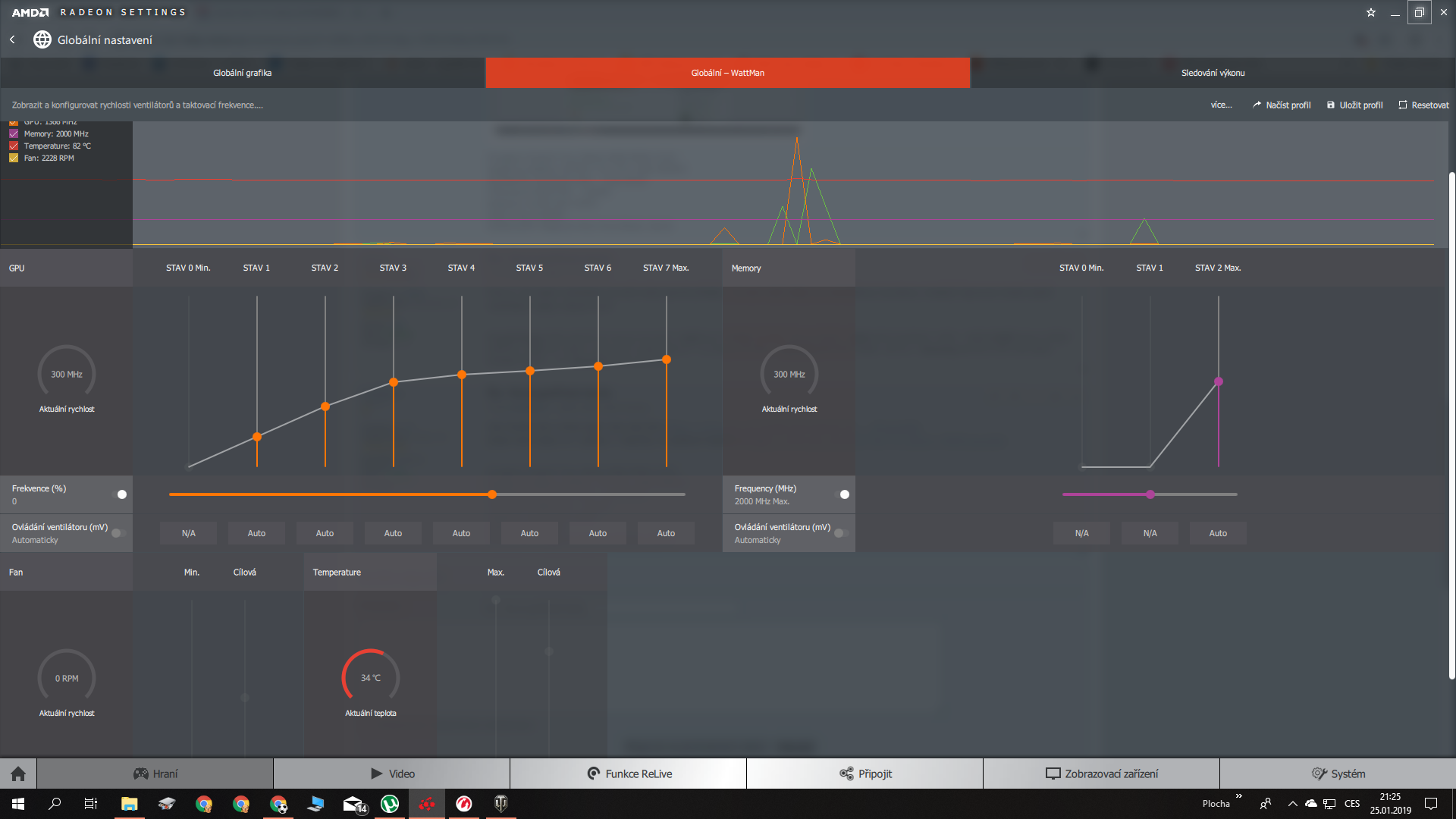Click the star favorites icon
This screenshot has width=1456, height=819.
click(x=1371, y=12)
